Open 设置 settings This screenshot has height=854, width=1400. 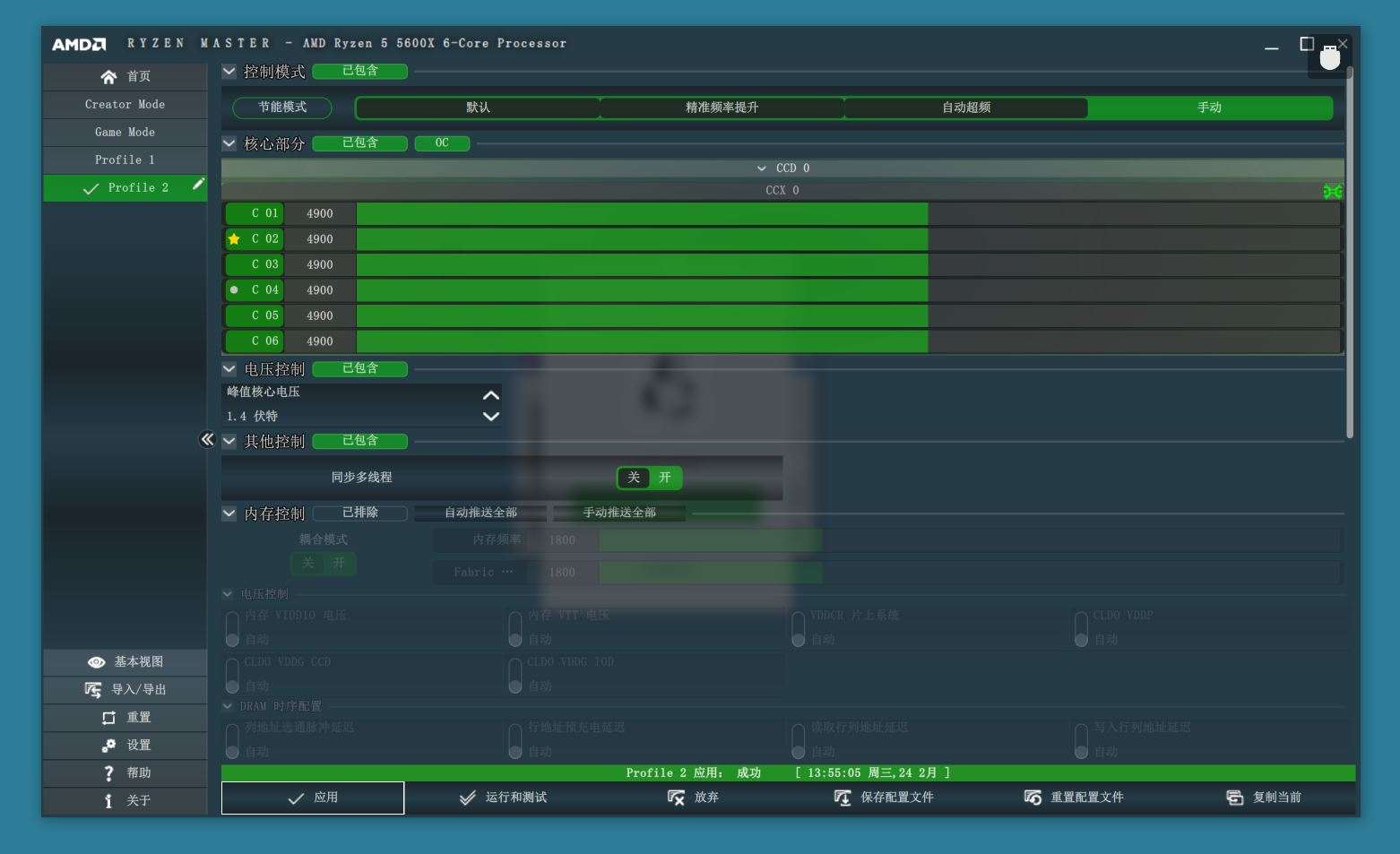coord(125,745)
